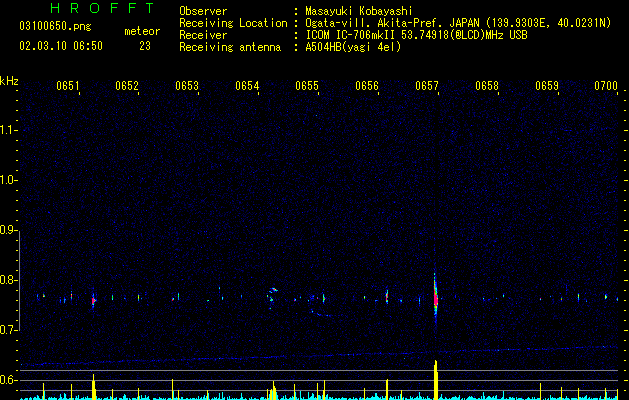Click the 0658 time marker
This screenshot has width=629, height=400.
pos(487,85)
